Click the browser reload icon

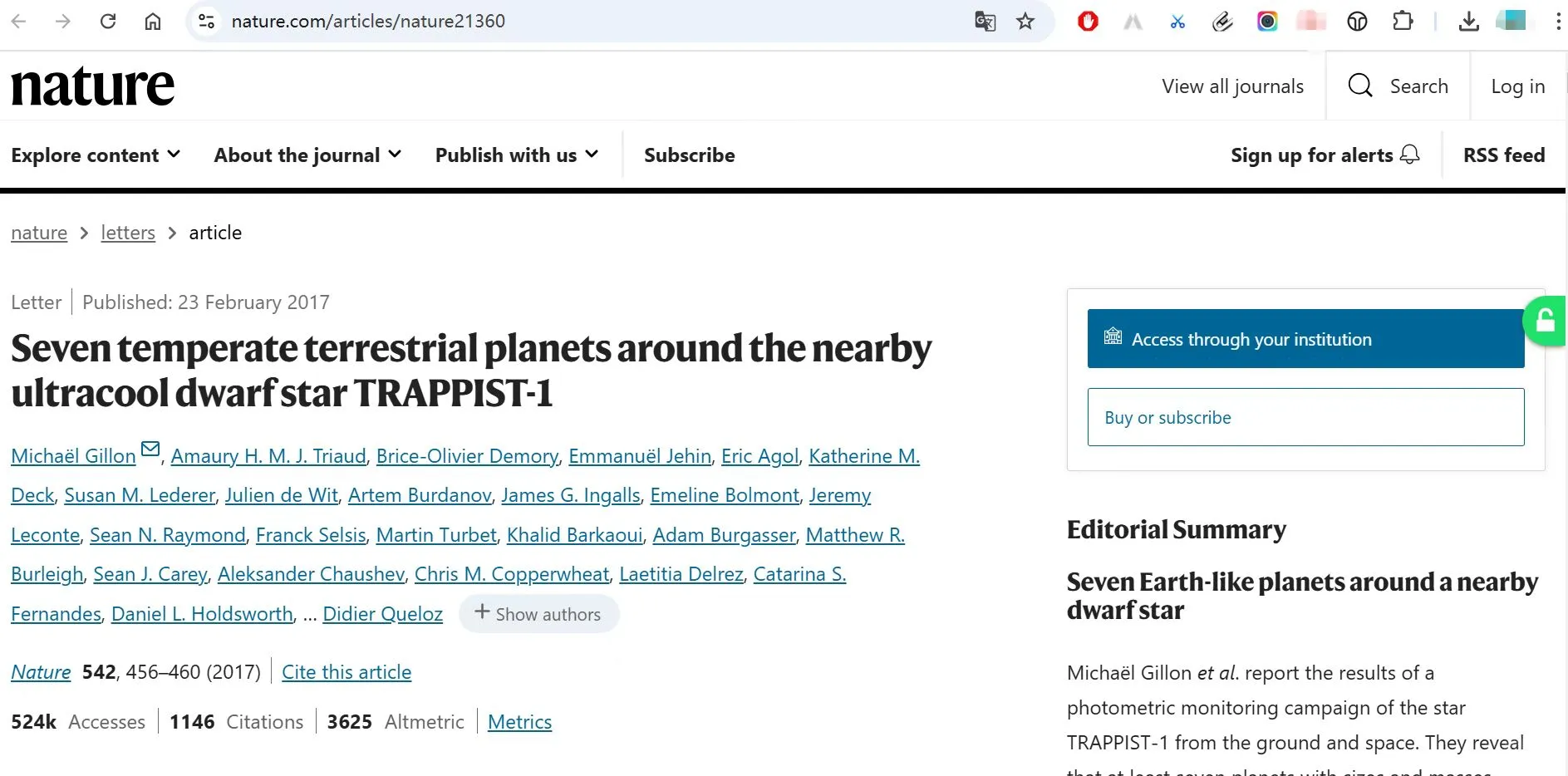pyautogui.click(x=108, y=21)
